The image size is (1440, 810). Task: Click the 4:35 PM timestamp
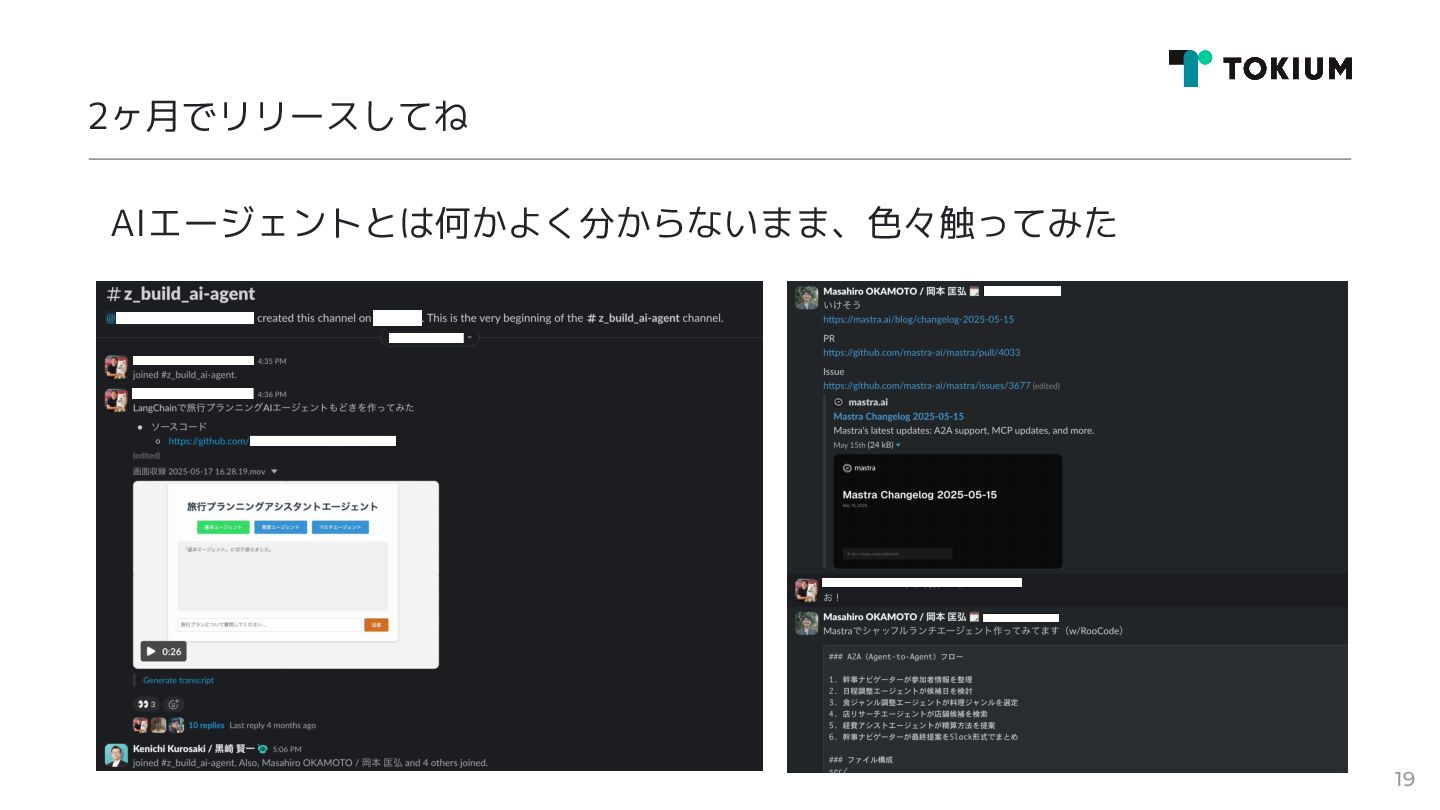coord(272,361)
